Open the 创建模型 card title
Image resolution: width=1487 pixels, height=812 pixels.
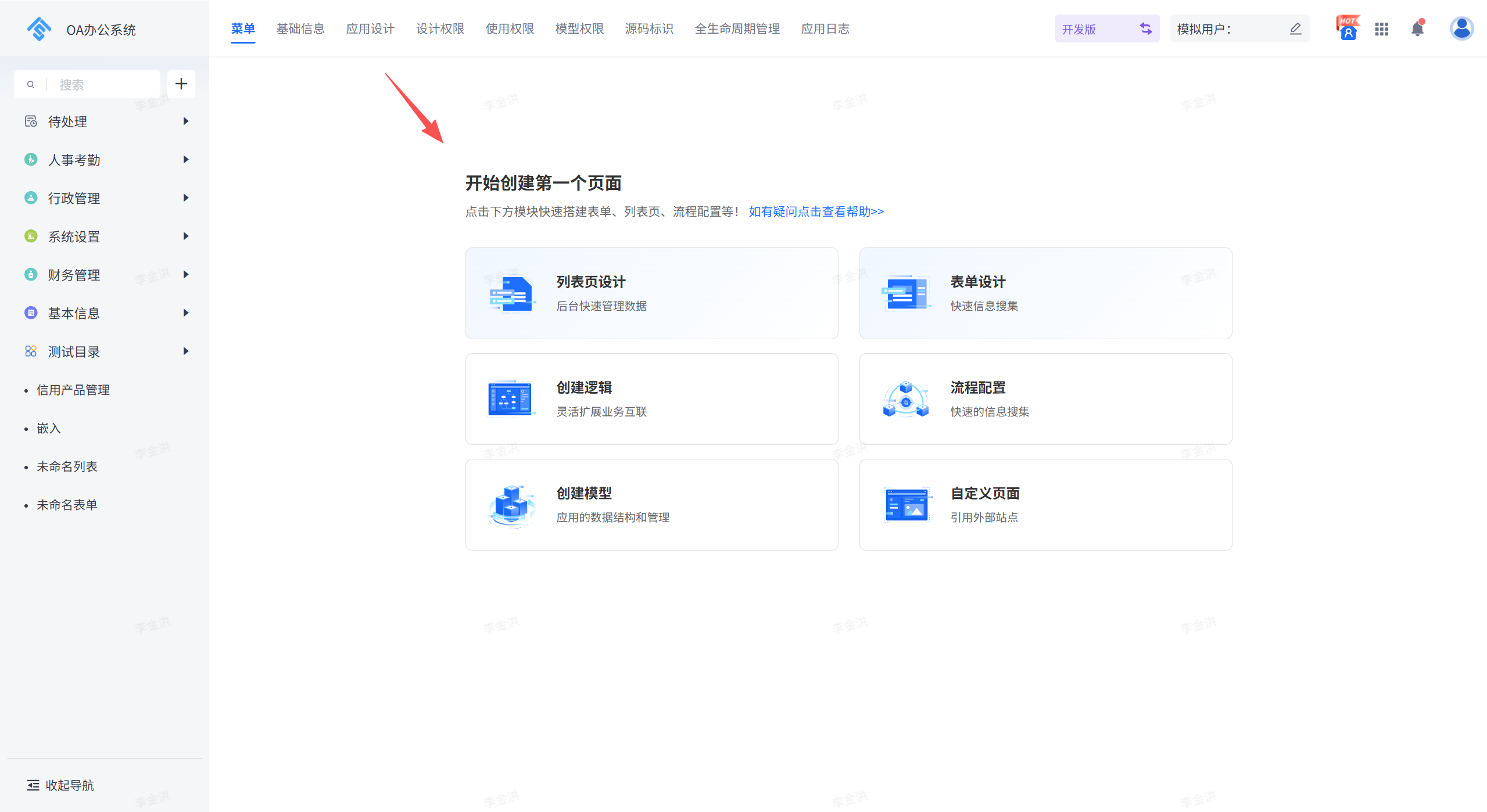click(584, 493)
